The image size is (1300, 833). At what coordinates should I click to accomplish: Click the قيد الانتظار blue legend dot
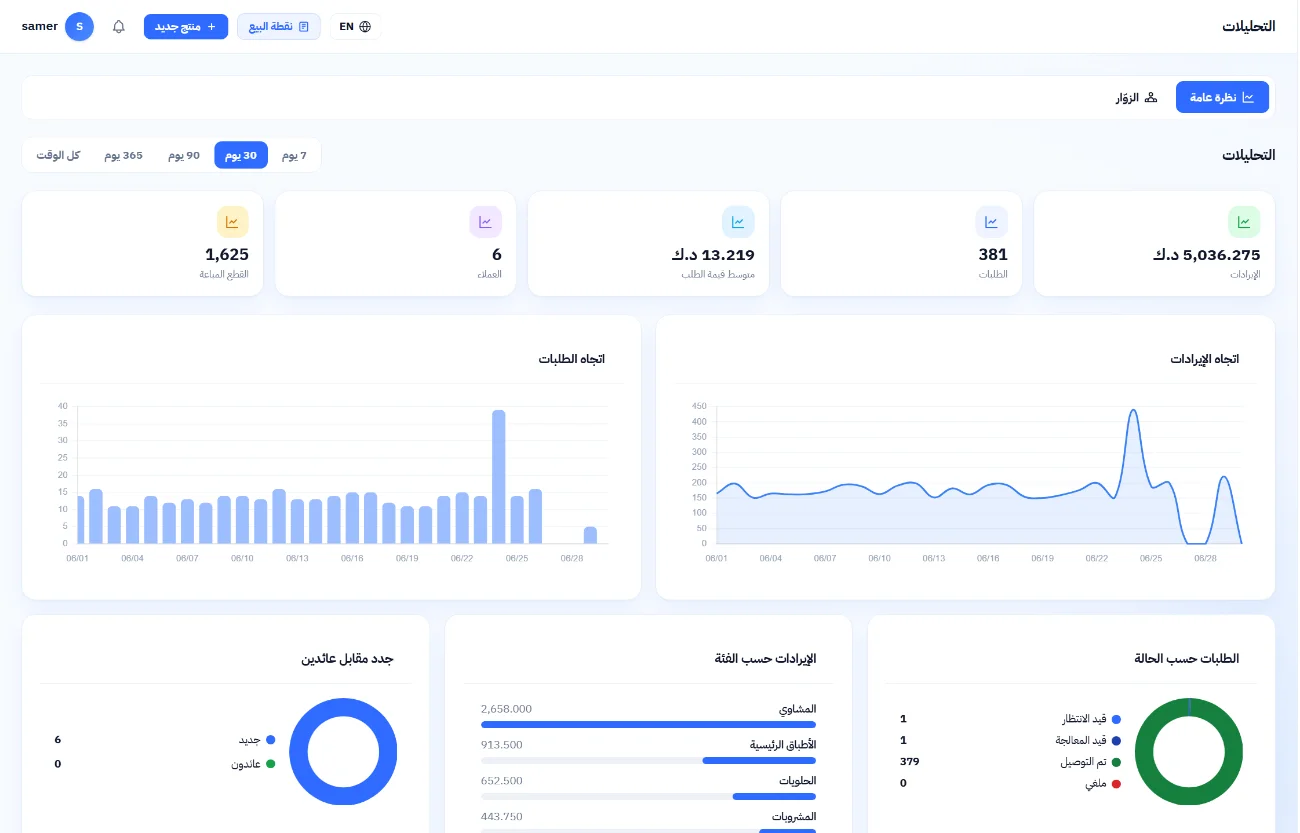(1116, 719)
